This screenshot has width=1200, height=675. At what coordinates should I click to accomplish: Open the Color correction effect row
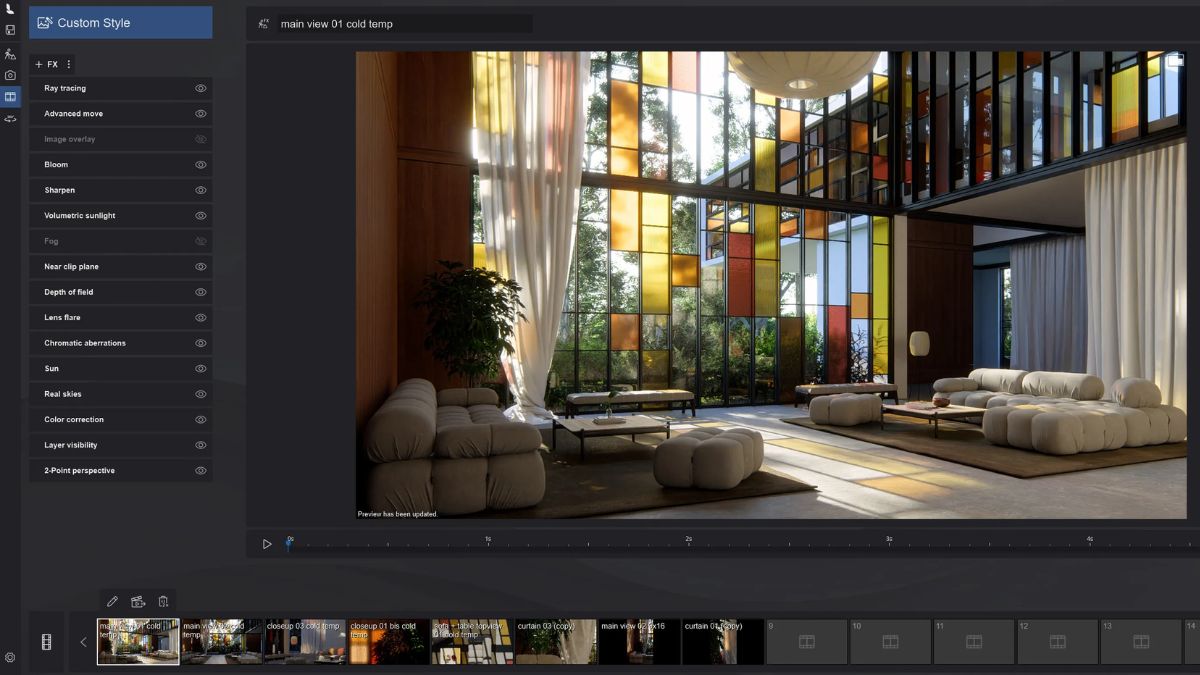(x=121, y=420)
